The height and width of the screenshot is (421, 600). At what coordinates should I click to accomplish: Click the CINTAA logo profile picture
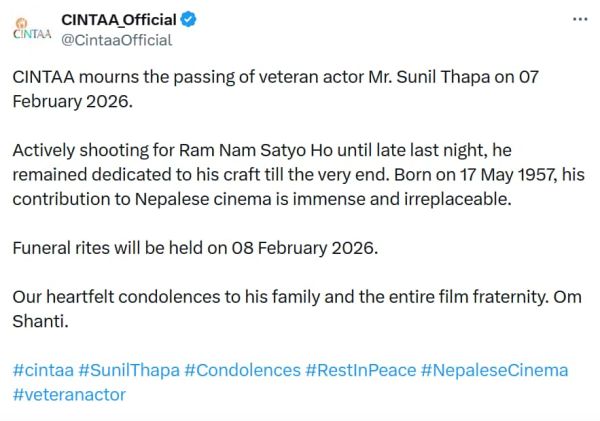tap(31, 29)
